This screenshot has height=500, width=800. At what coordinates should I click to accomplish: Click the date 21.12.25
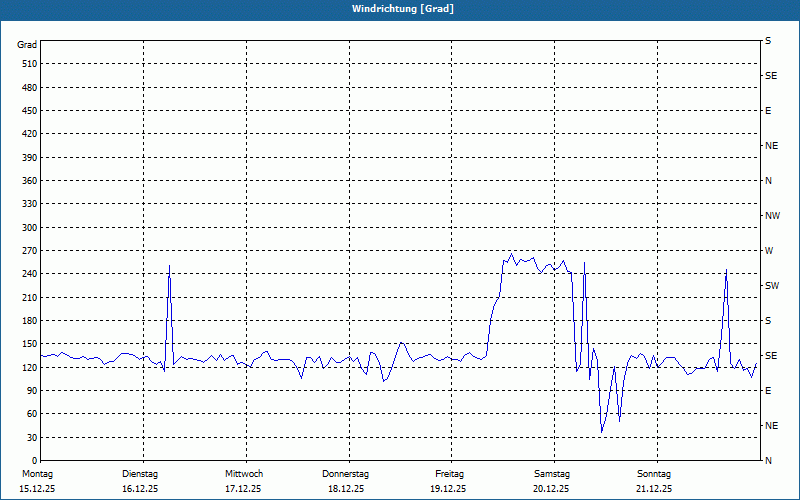[x=654, y=489]
